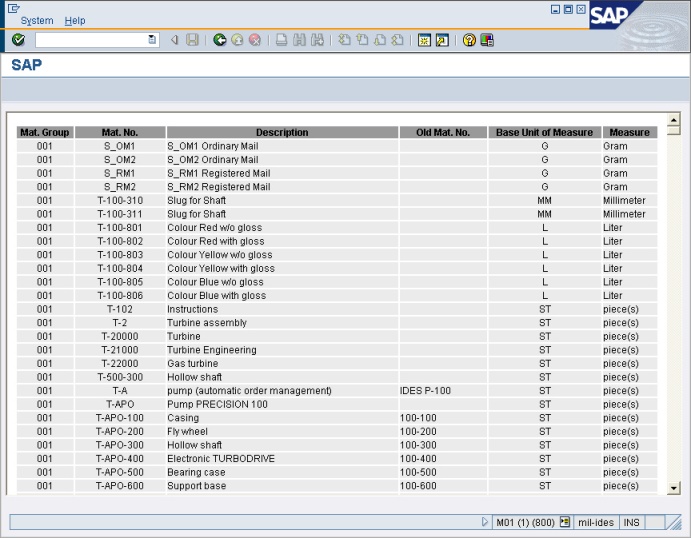Image resolution: width=691 pixels, height=538 pixels.
Task: Select the Turbine assembly row description
Action: click(207, 323)
